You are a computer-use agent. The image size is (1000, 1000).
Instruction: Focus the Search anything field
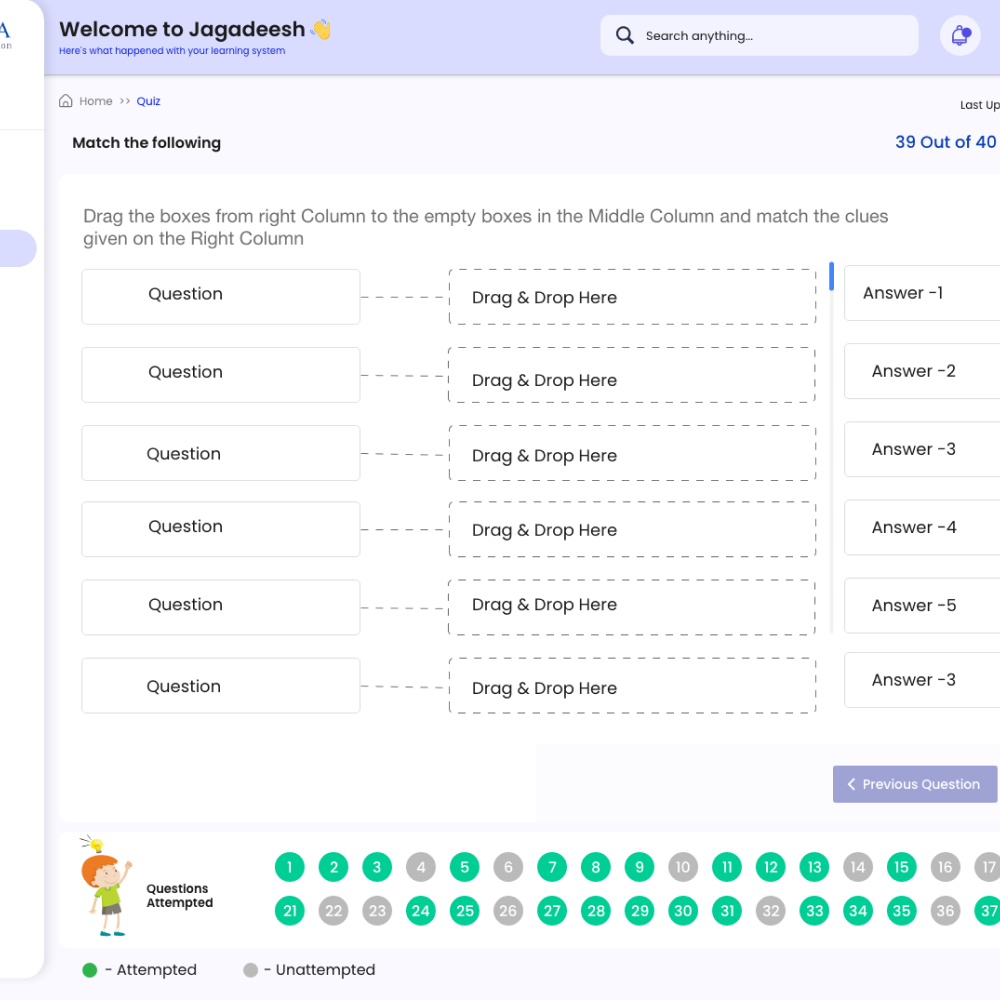point(759,36)
